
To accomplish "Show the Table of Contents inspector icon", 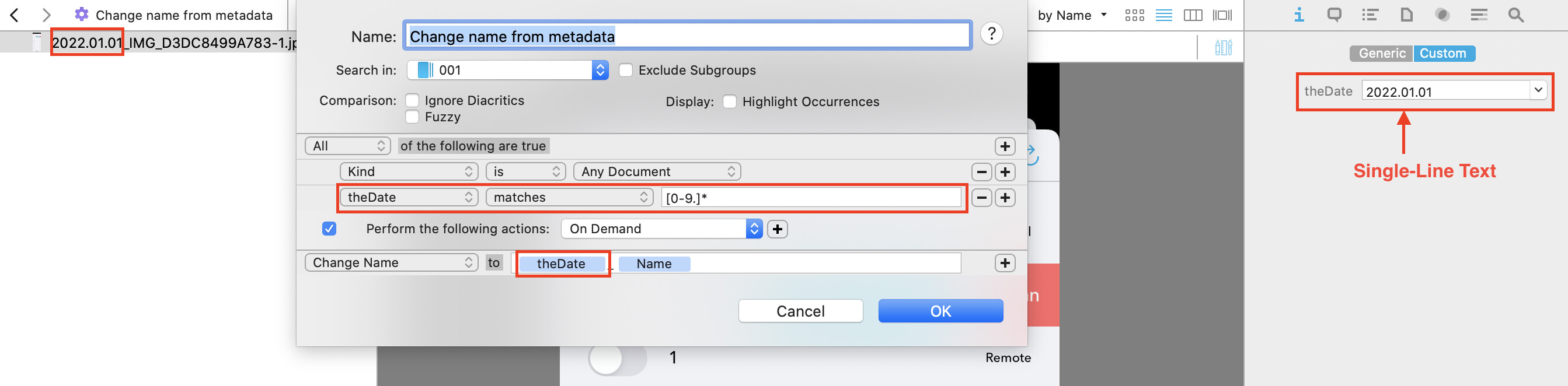I will [1370, 15].
